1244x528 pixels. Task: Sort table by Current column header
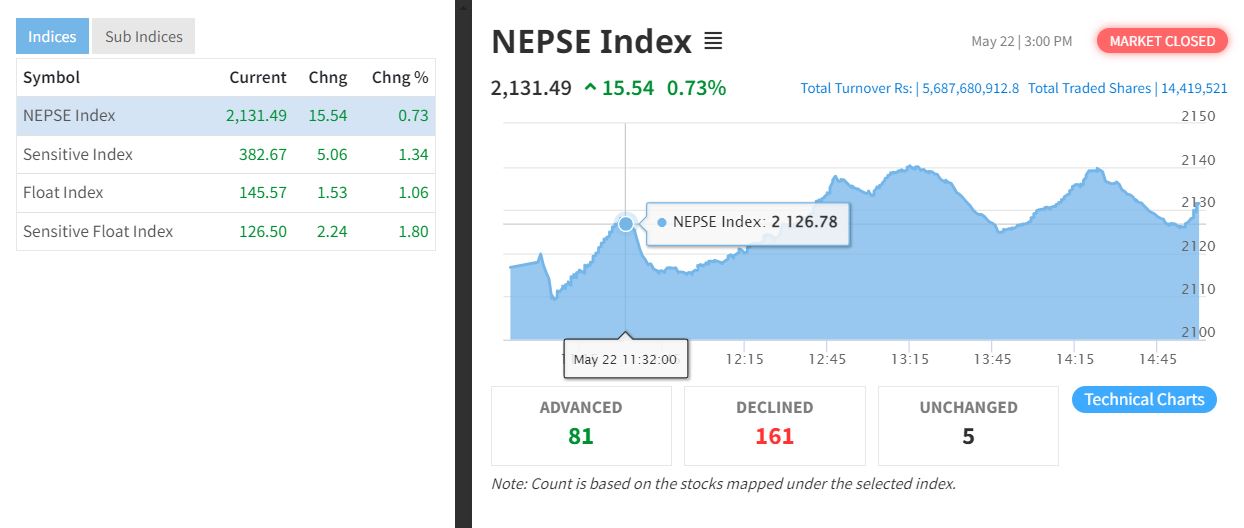257,77
